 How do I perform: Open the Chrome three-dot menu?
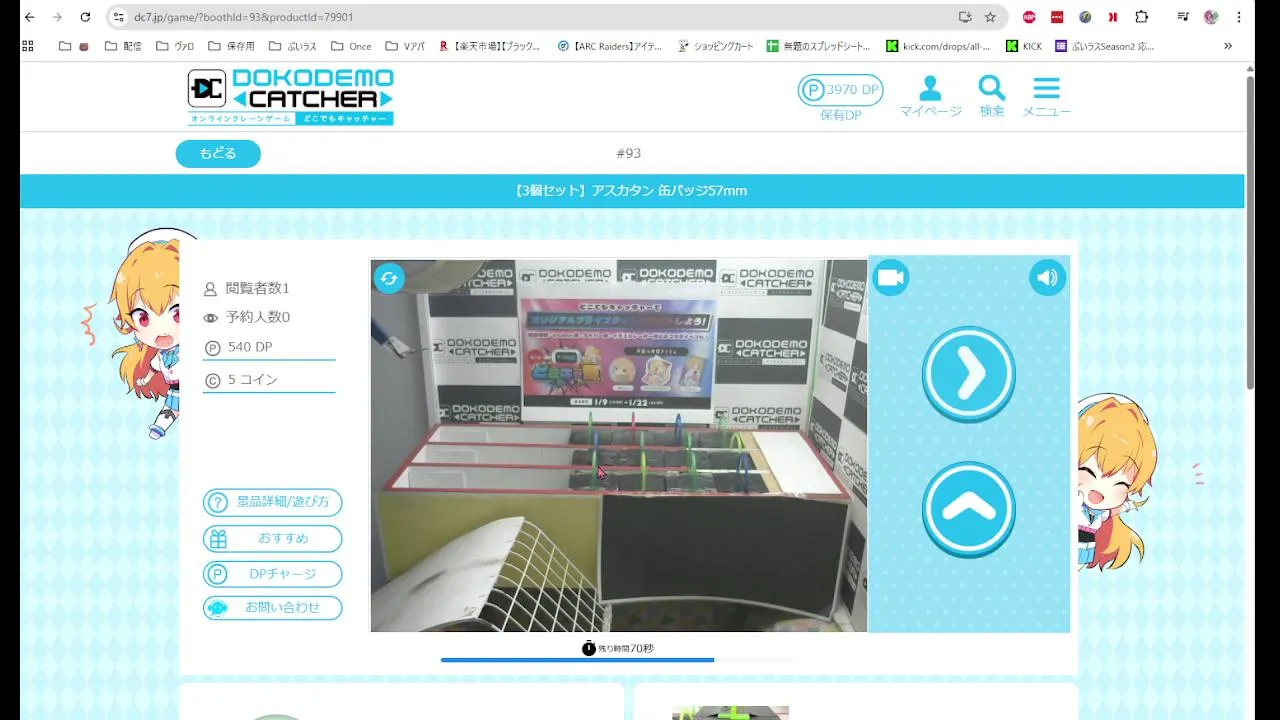[1239, 17]
